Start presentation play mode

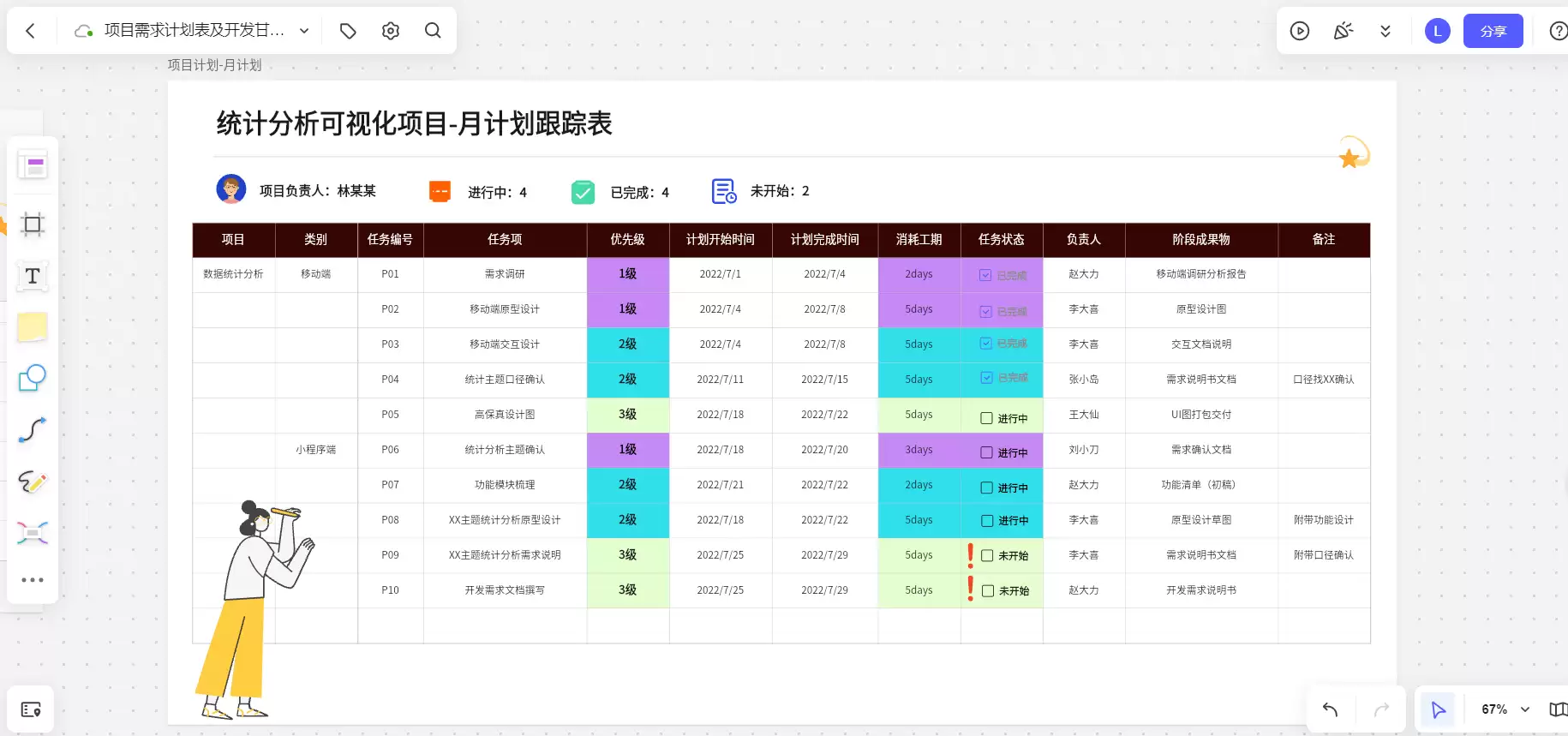(1300, 32)
